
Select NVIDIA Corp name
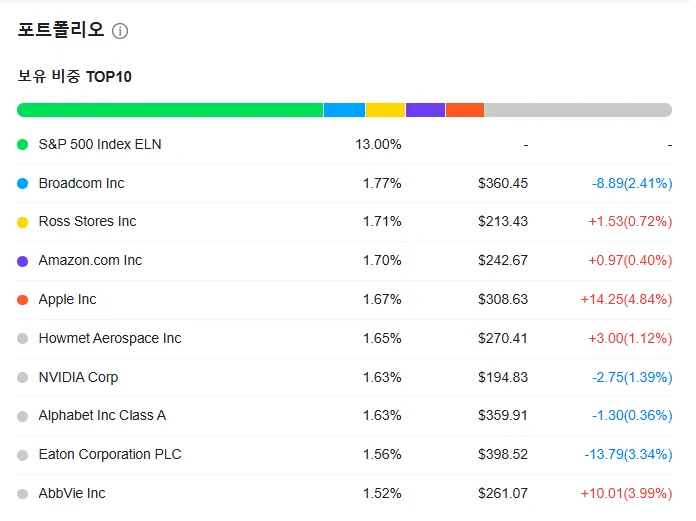point(78,377)
